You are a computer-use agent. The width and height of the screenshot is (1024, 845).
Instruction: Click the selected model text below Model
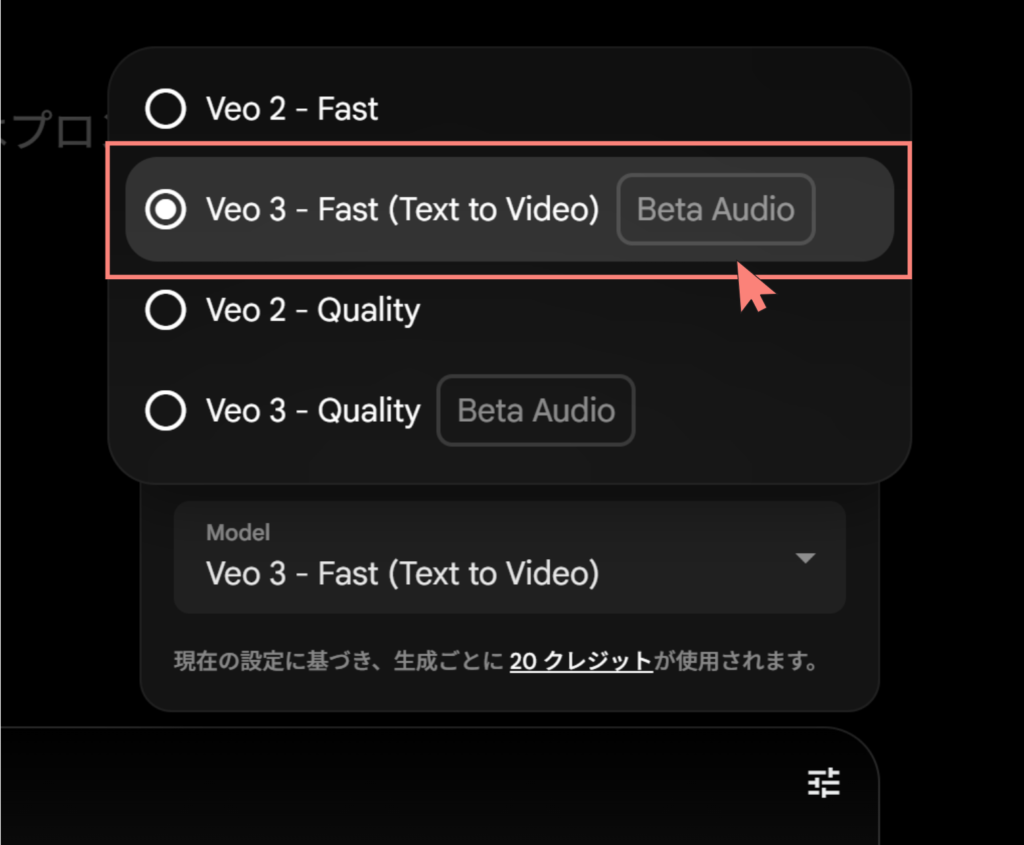tap(402, 573)
